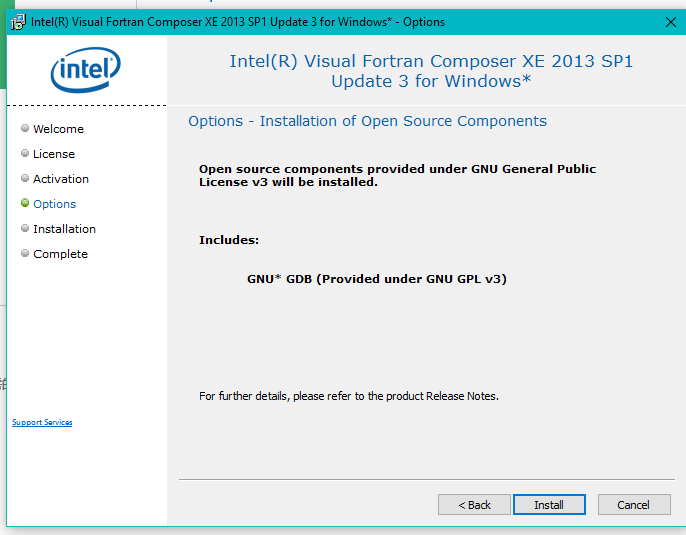Click the 'GNU* GDB (Provided under GNU GPL v3)' line
Image resolution: width=686 pixels, height=535 pixels.
[377, 279]
